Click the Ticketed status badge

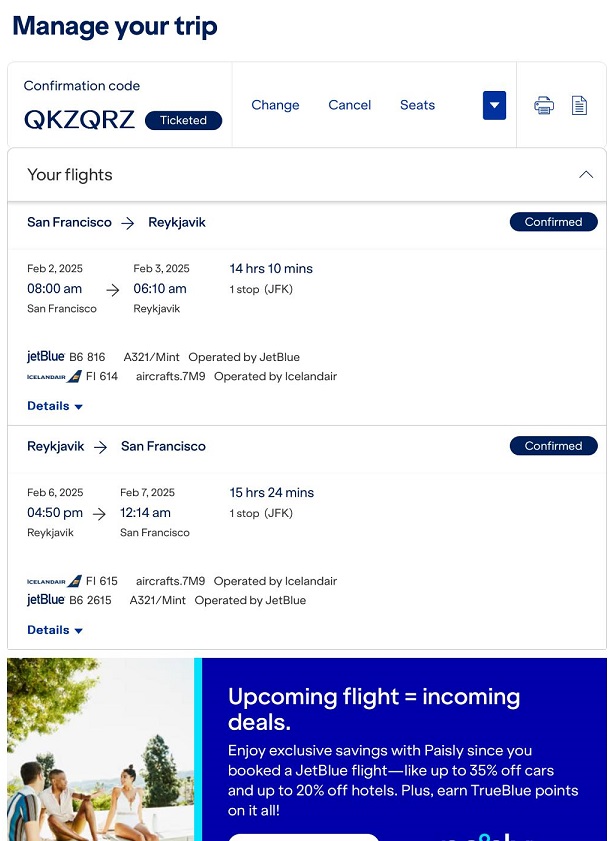pos(183,120)
